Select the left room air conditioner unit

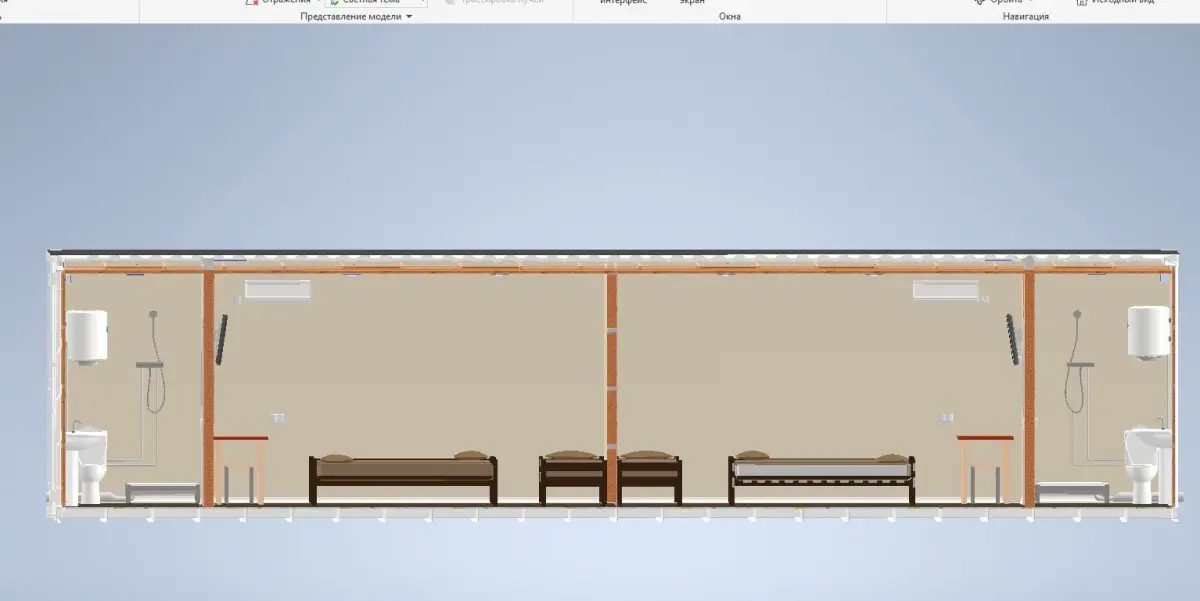pyautogui.click(x=278, y=290)
